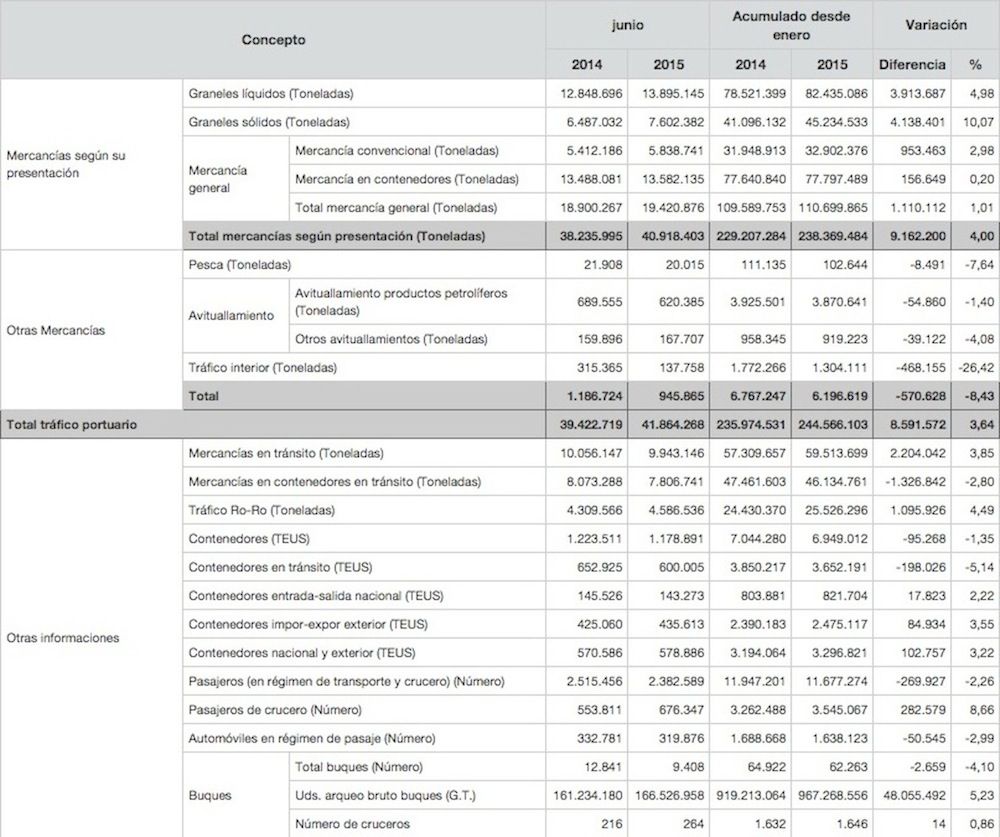Select the Total tráfico portuario row label
This screenshot has width=1000, height=837.
click(x=72, y=425)
